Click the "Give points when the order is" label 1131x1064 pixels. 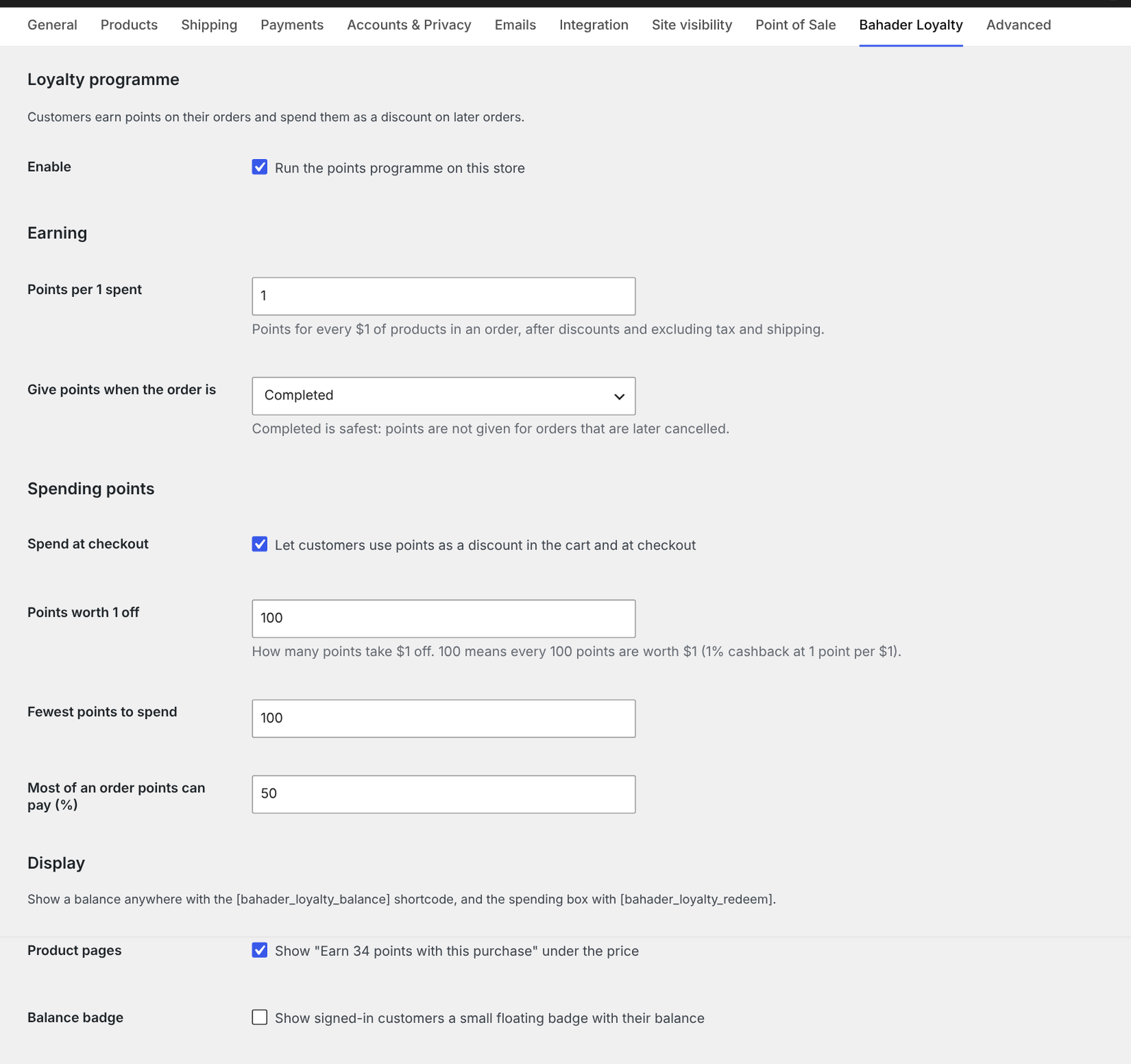point(122,390)
